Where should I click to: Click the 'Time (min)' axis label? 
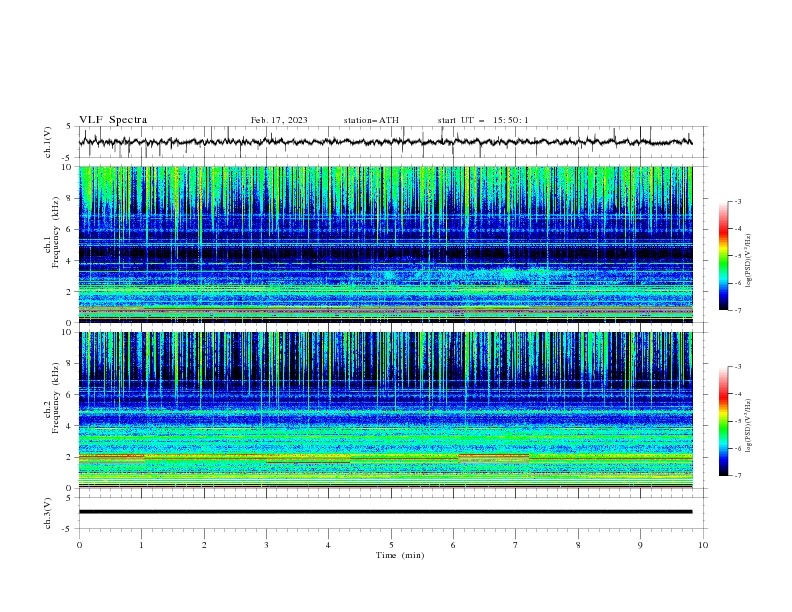[400, 555]
